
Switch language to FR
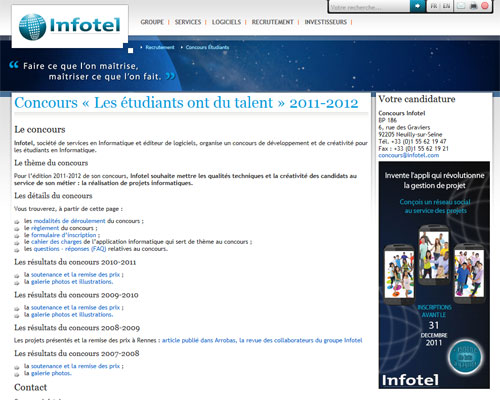coord(434,6)
